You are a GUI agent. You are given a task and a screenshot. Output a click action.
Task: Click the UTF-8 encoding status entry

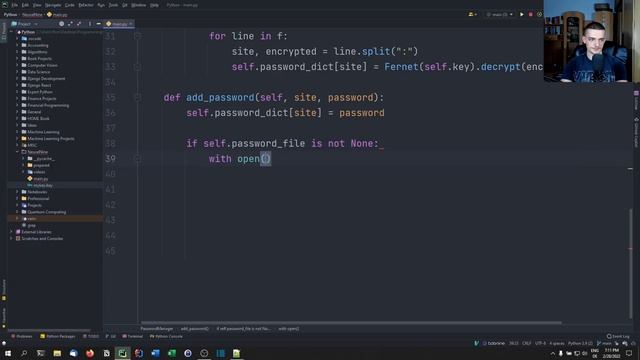pyautogui.click(x=540, y=343)
